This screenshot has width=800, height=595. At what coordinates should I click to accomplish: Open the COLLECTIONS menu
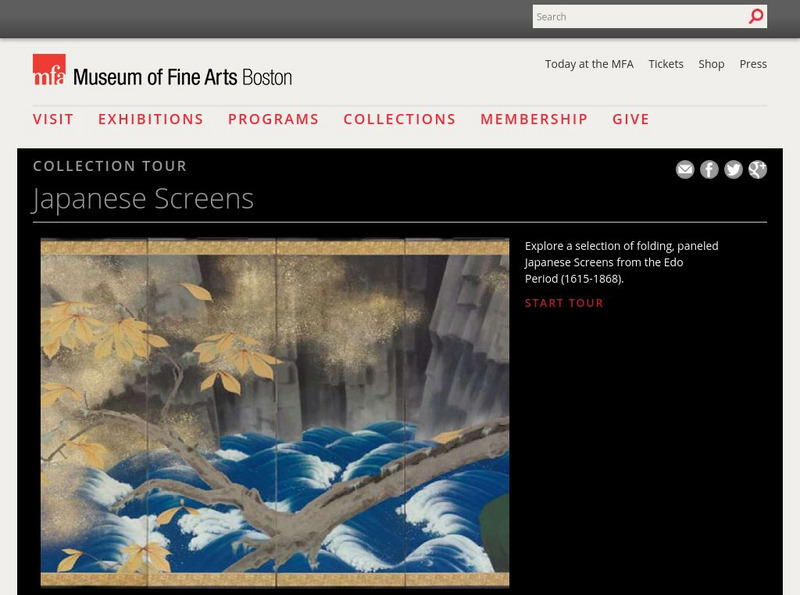pyautogui.click(x=399, y=118)
